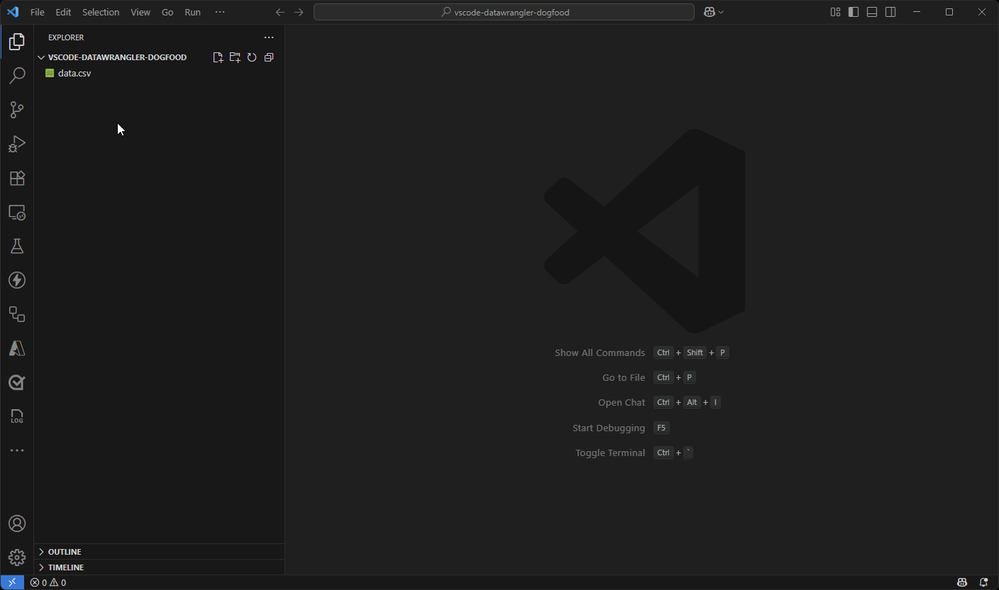Open the Remote Explorer view
The image size is (999, 590).
click(17, 212)
